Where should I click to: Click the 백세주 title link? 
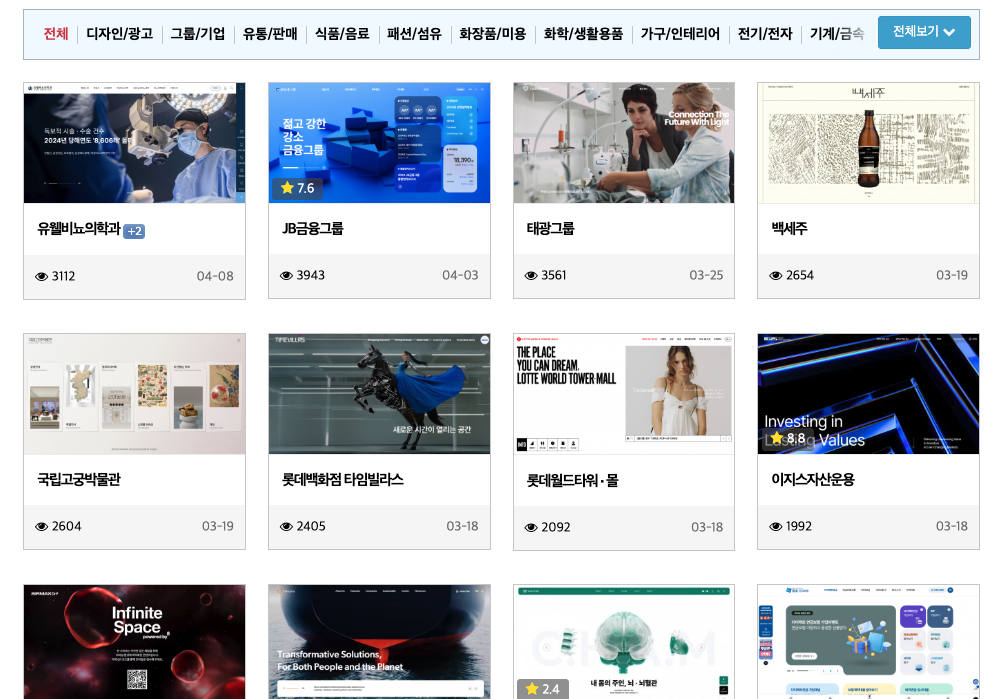point(789,229)
